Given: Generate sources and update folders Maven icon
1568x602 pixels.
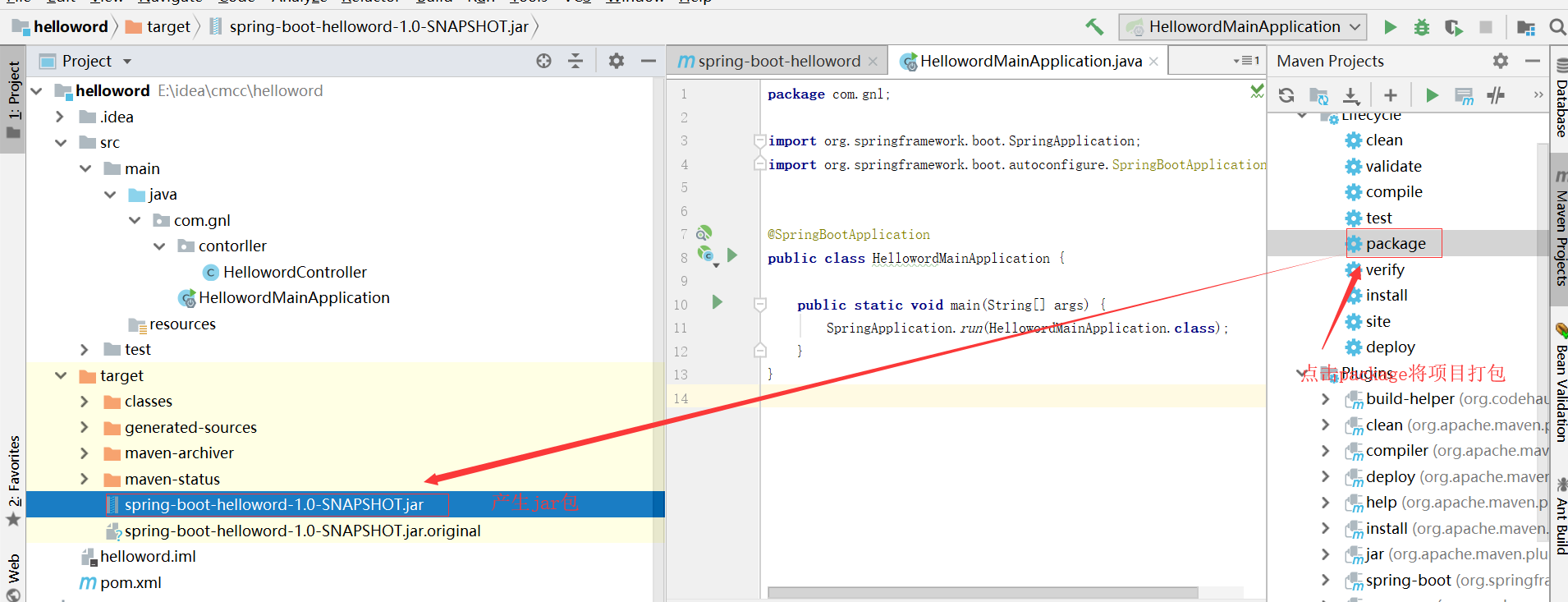Looking at the screenshot, I should [x=1318, y=95].
